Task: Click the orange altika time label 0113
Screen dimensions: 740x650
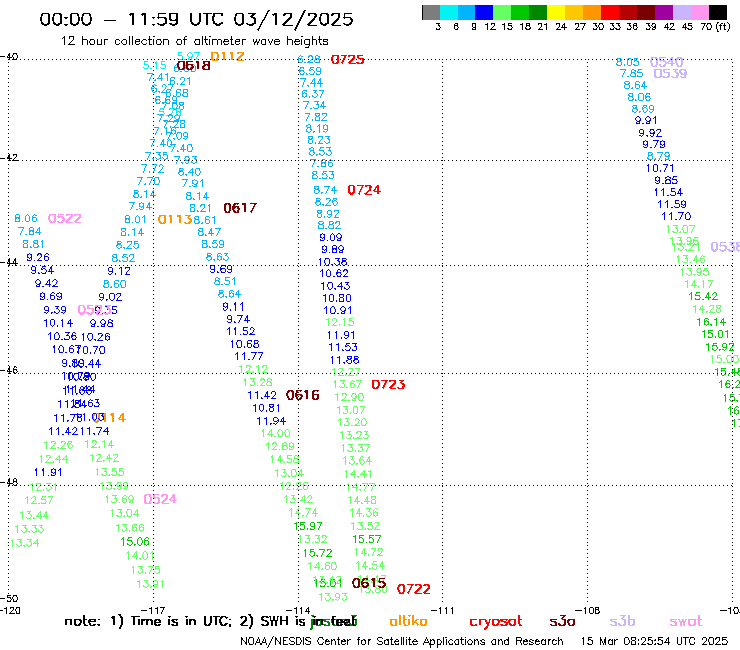Action: tap(175, 219)
